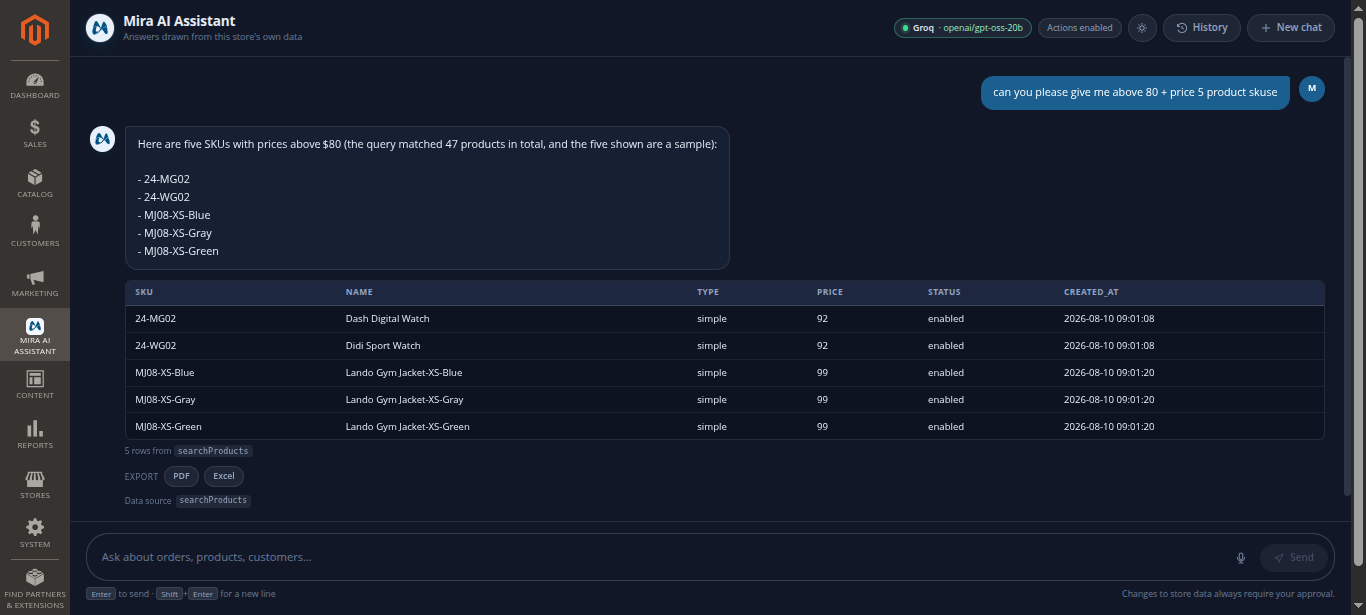Select table cell SKU MJ08-XS-Blue

pyautogui.click(x=164, y=373)
